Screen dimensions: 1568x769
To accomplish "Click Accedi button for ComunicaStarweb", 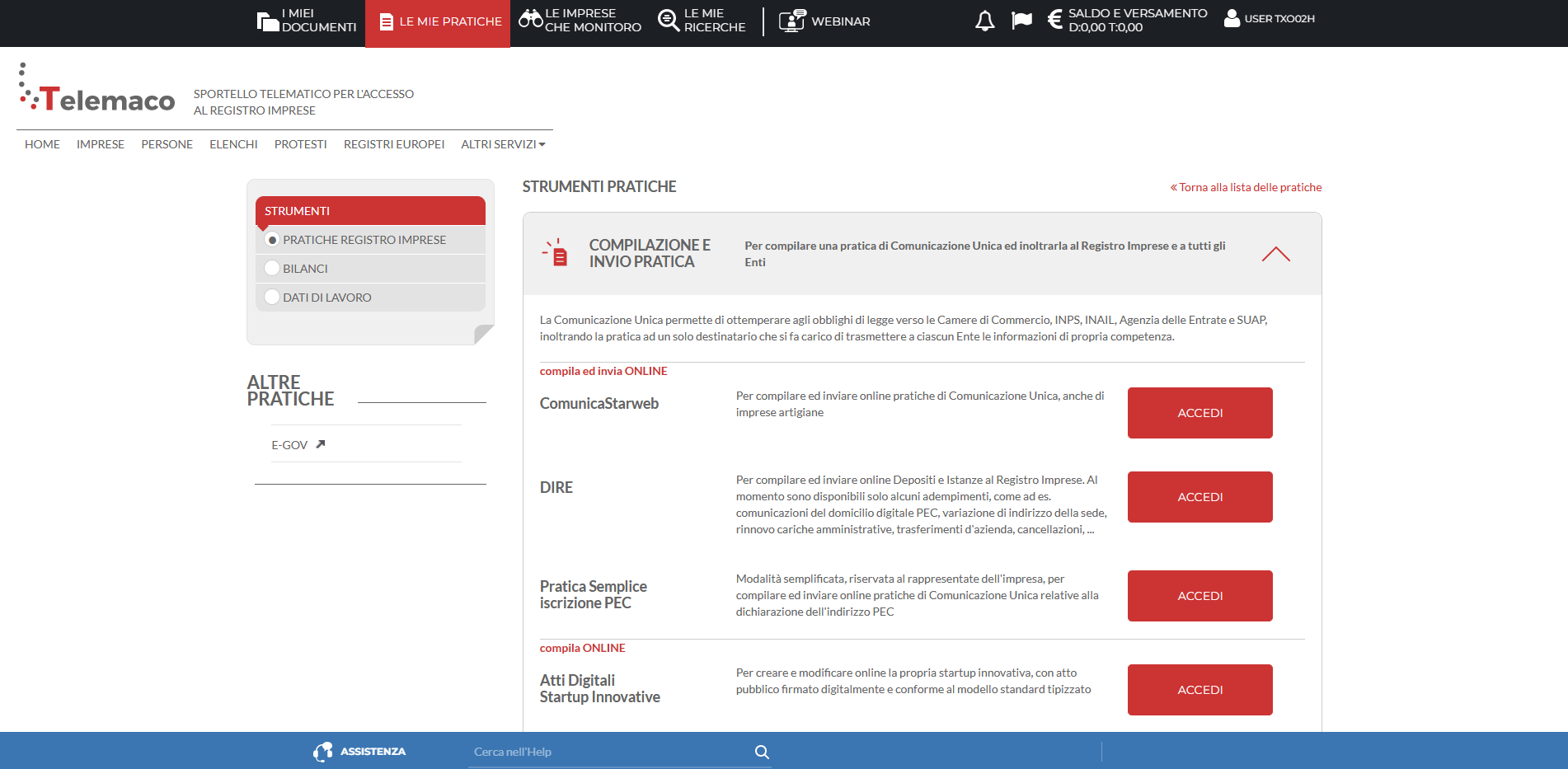I will coord(1199,413).
